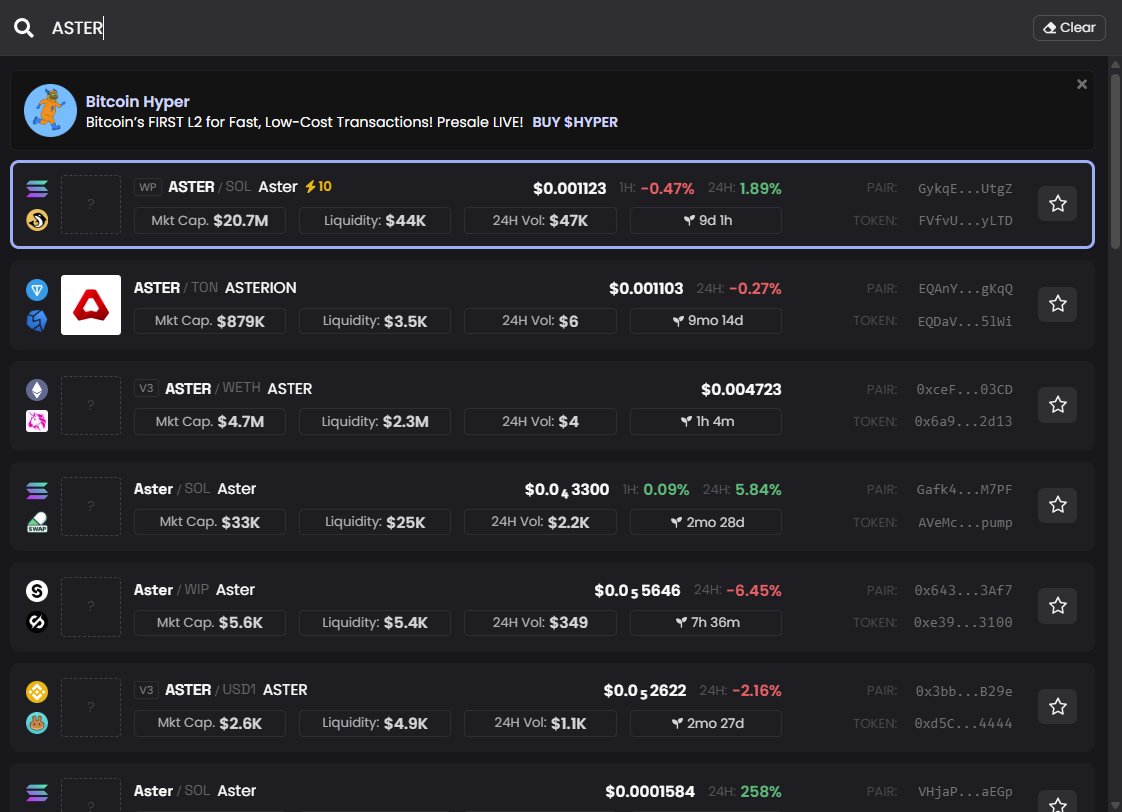Star the Aster/SOL Gafk4 pair

pyautogui.click(x=1058, y=505)
